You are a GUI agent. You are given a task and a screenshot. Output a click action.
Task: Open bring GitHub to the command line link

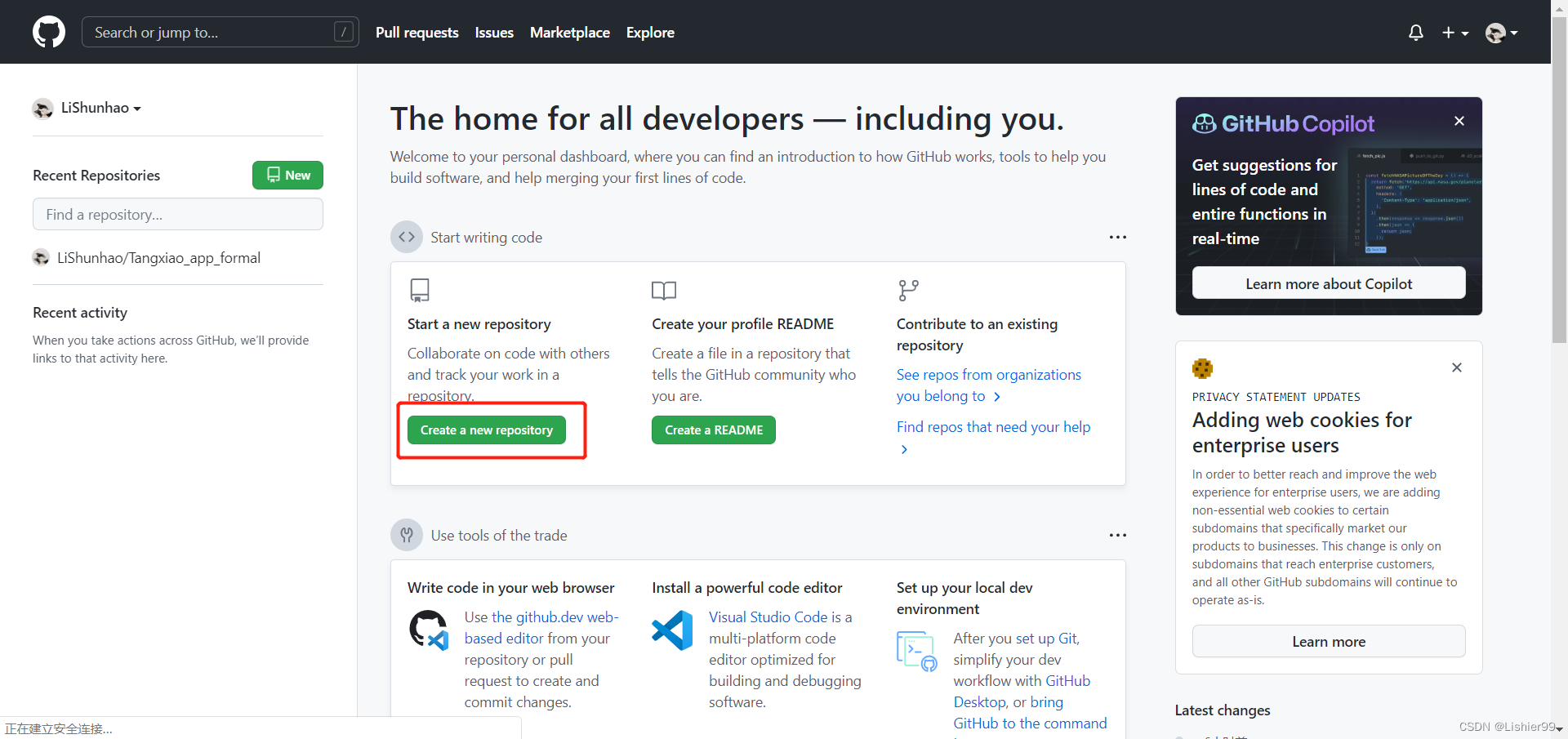pyautogui.click(x=1031, y=713)
